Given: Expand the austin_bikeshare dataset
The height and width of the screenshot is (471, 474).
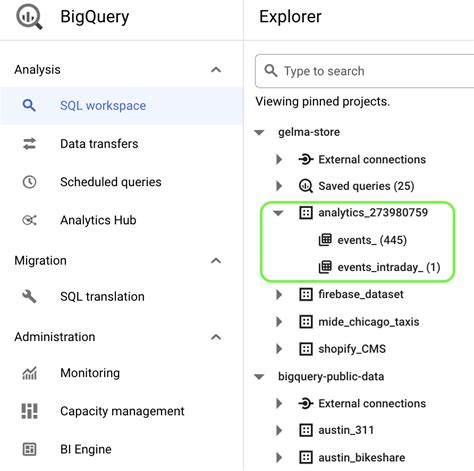Looking at the screenshot, I should 279,457.
